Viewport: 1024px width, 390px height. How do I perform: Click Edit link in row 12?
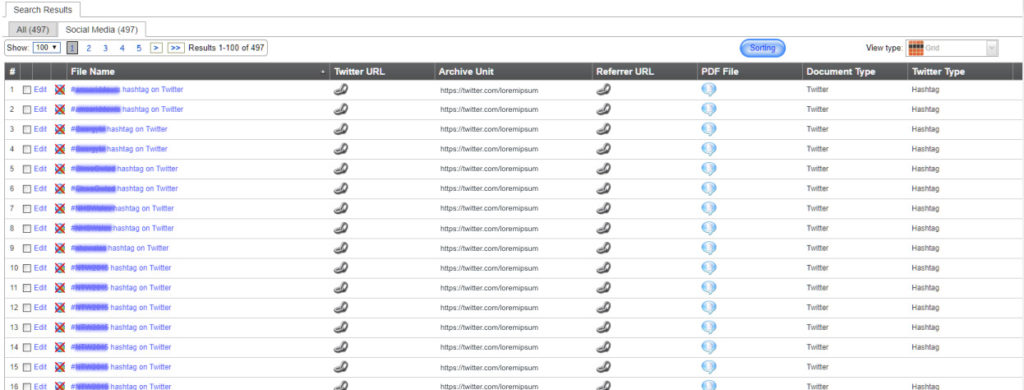click(x=40, y=308)
